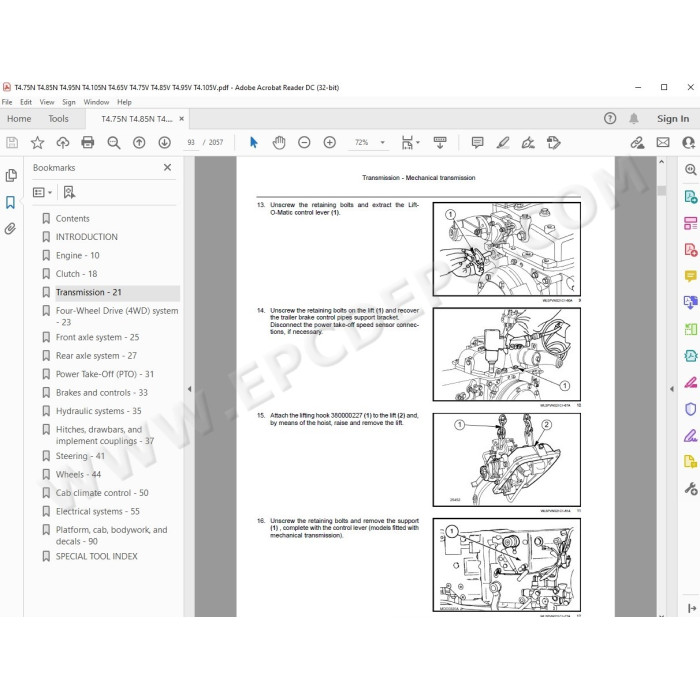The width and height of the screenshot is (700, 700).
Task: Jump to the Engine - 10 bookmark
Action: point(78,255)
